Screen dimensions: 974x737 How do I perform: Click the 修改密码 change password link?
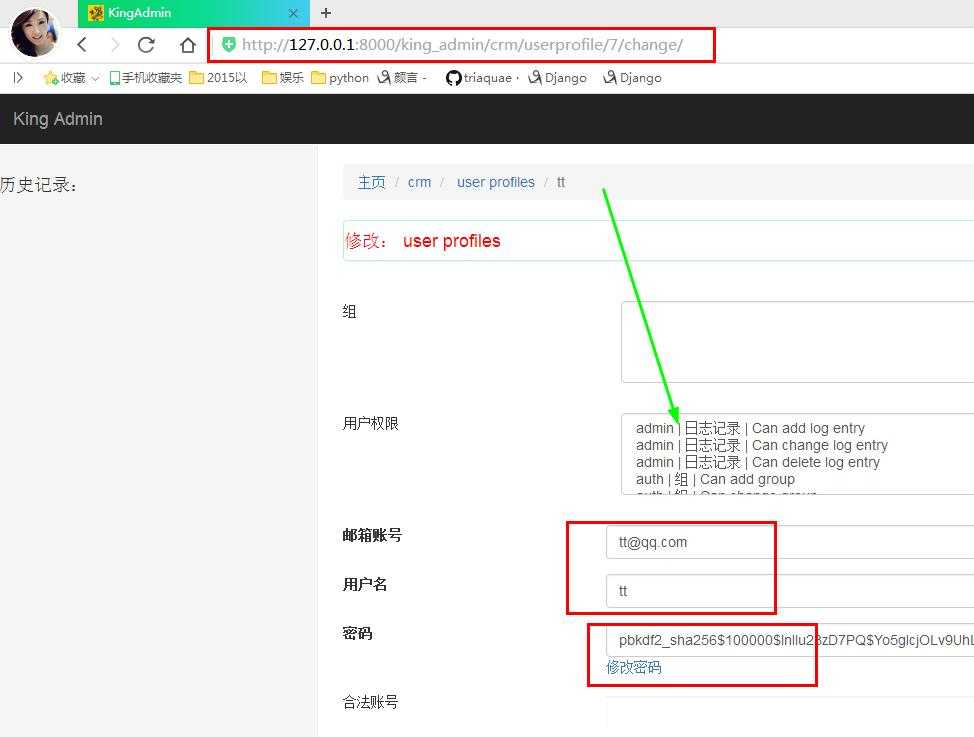coord(634,667)
